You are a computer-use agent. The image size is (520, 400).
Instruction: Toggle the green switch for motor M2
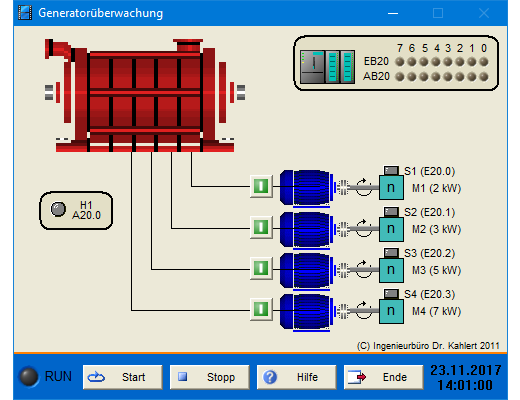point(261,227)
